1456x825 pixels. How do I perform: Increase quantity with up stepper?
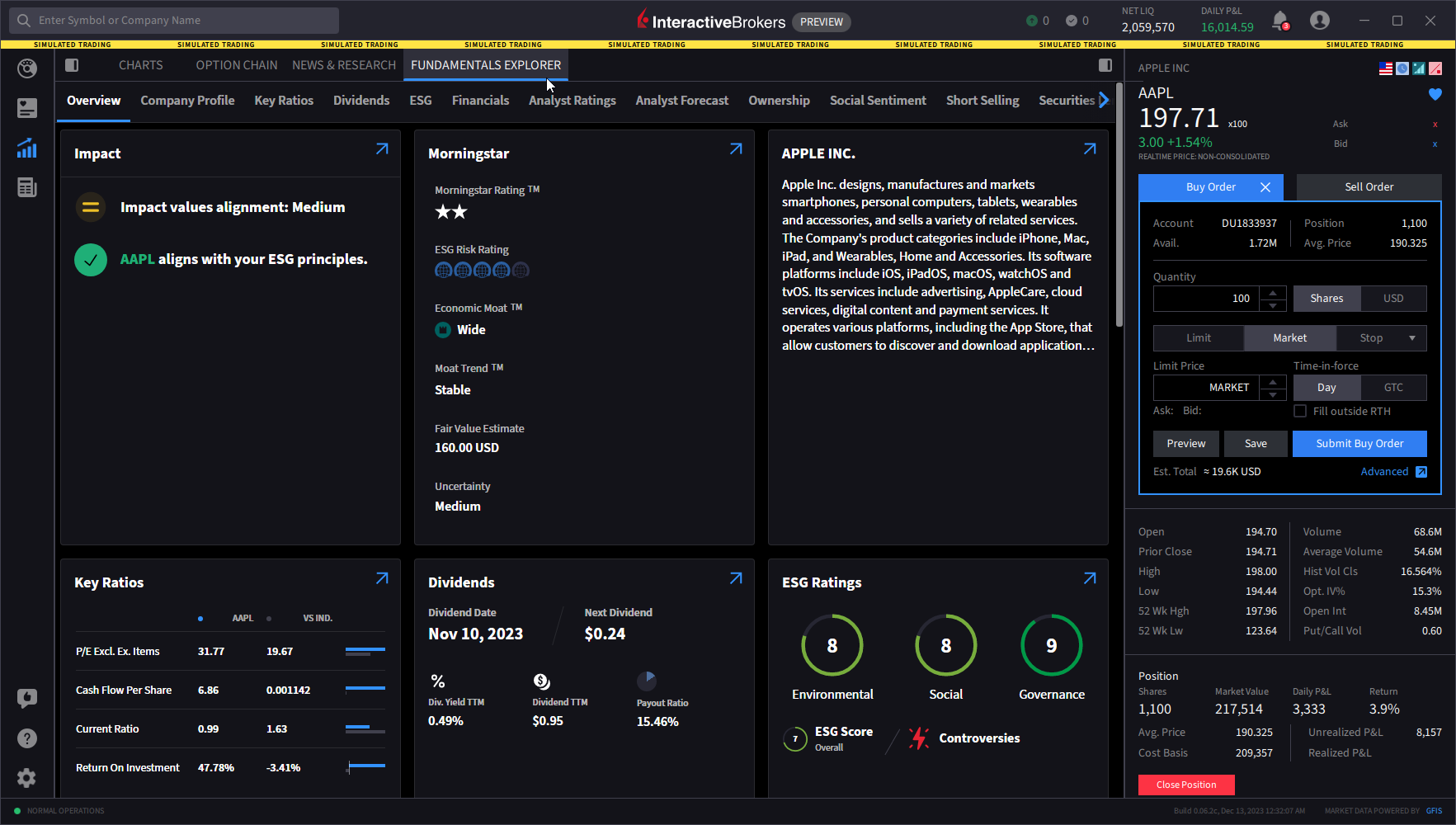pos(1273,292)
